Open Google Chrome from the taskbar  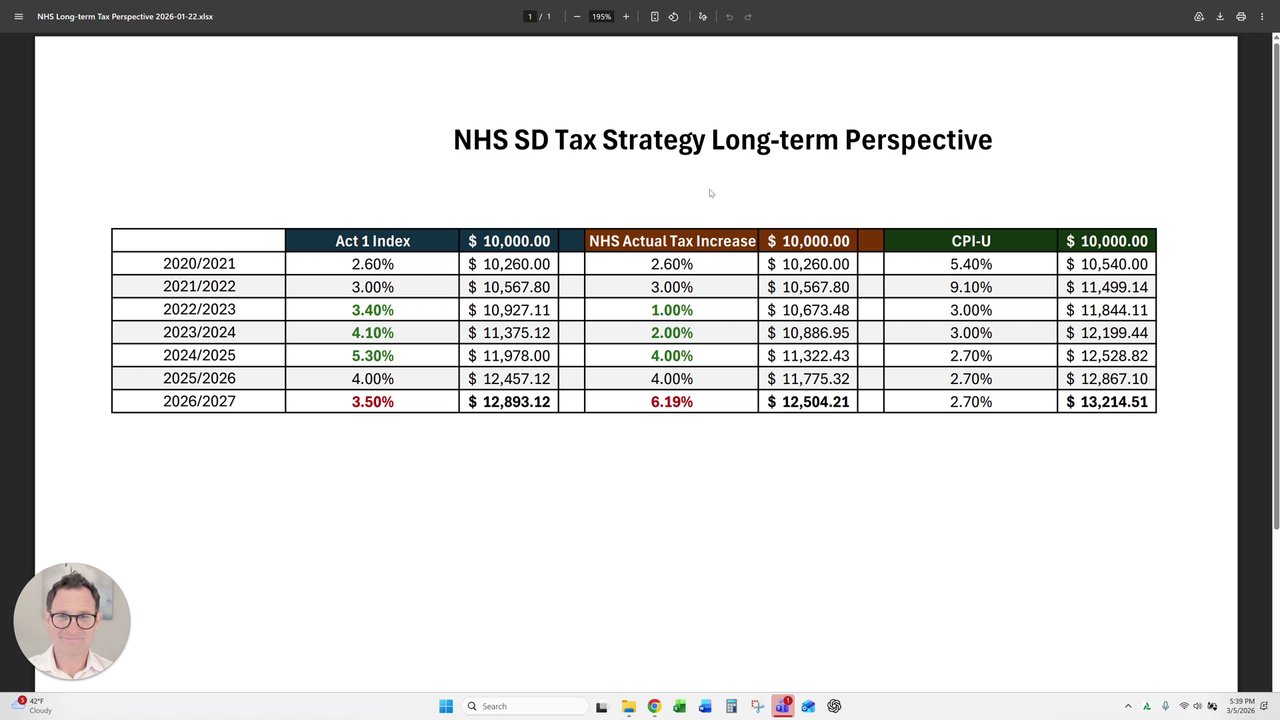pos(654,706)
